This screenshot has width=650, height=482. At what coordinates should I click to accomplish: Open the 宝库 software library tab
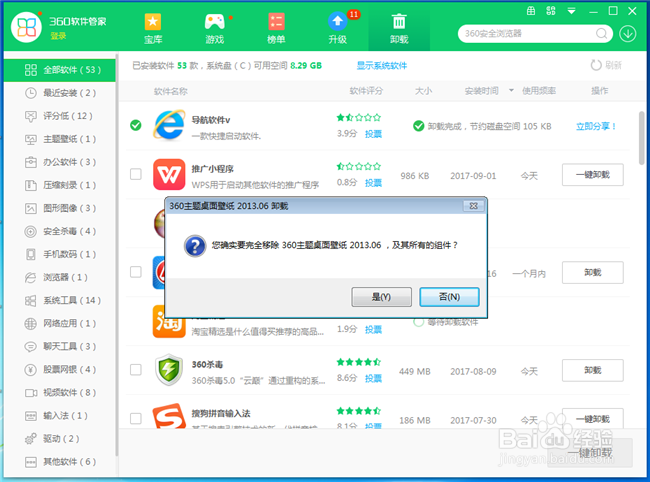(153, 28)
